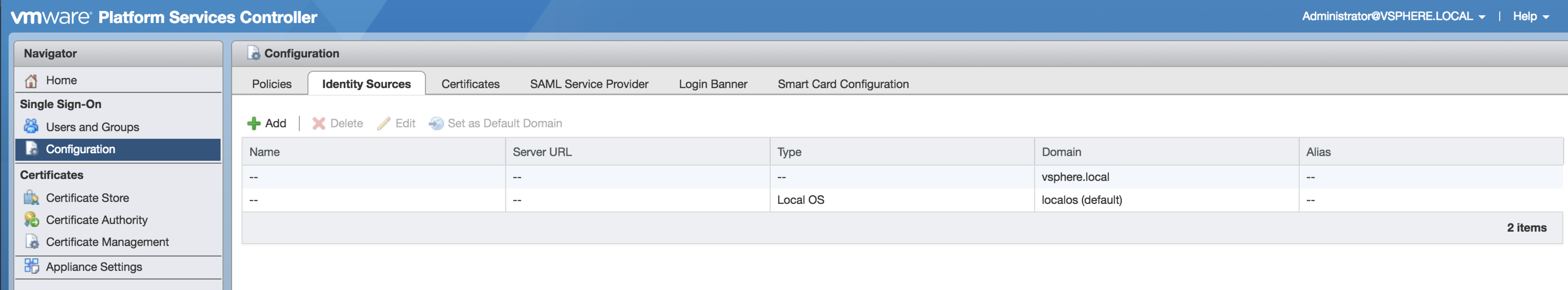Screen dimensions: 1568x290
Task: Select the Login Banner tab
Action: 713,84
